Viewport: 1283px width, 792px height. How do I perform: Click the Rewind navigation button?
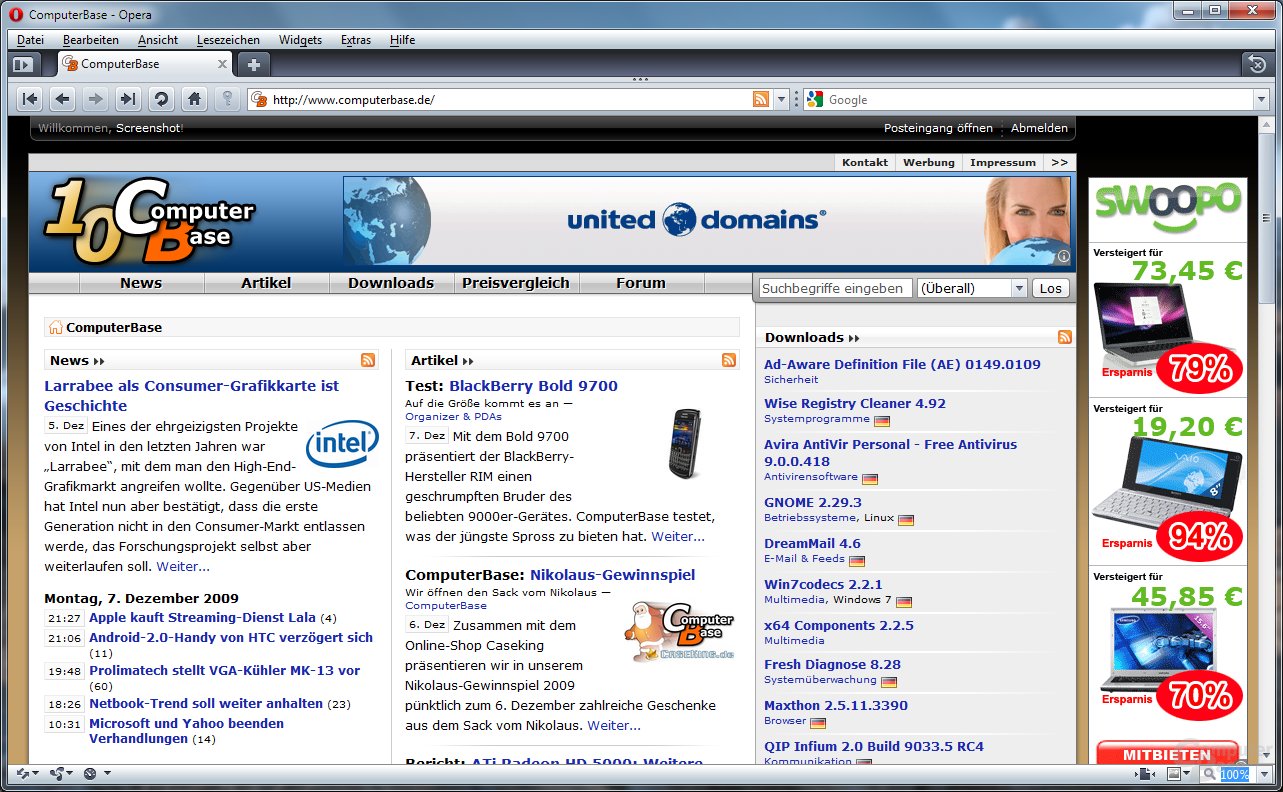point(30,99)
